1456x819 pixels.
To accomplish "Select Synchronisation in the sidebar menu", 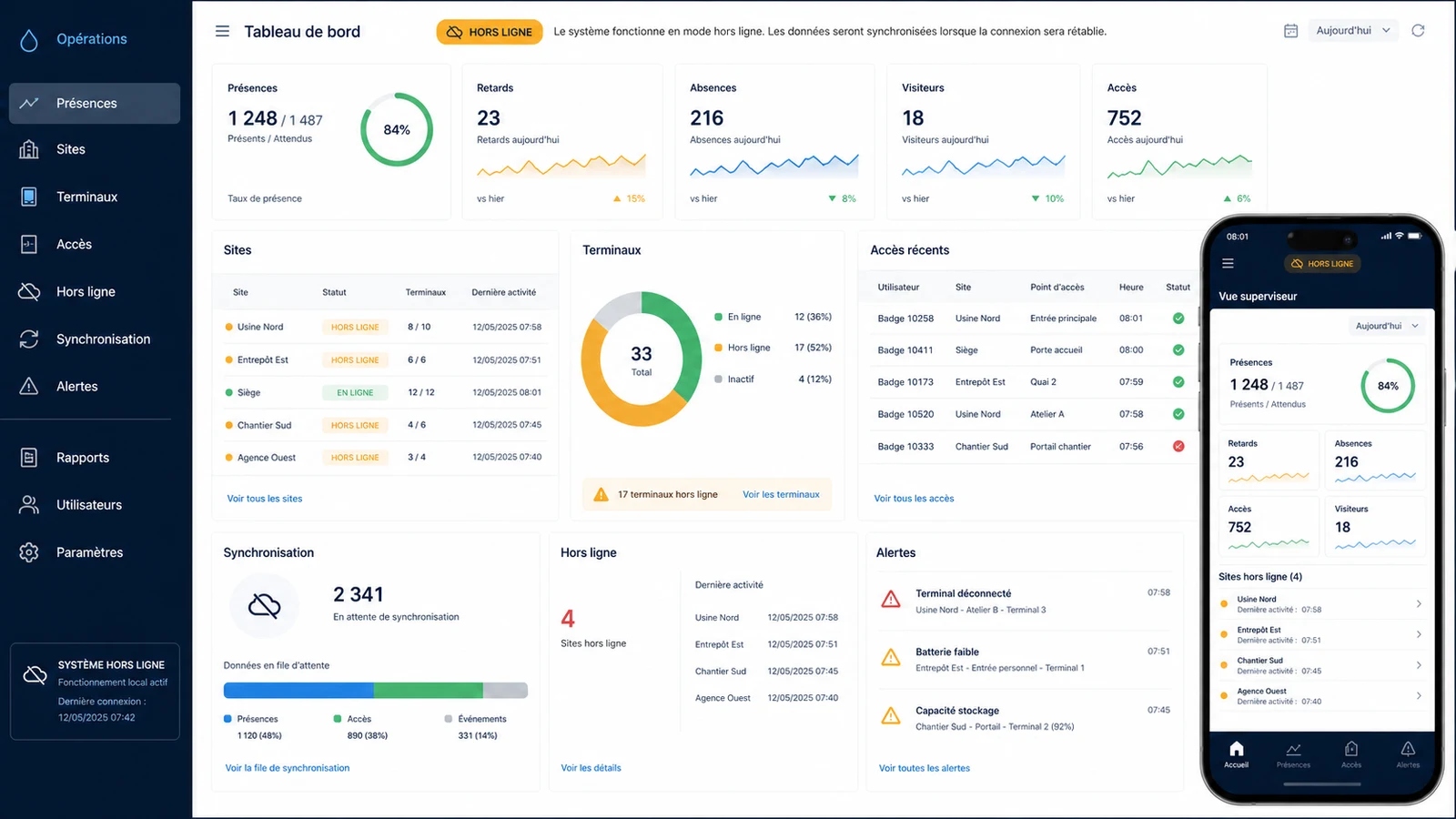I will pyautogui.click(x=95, y=339).
